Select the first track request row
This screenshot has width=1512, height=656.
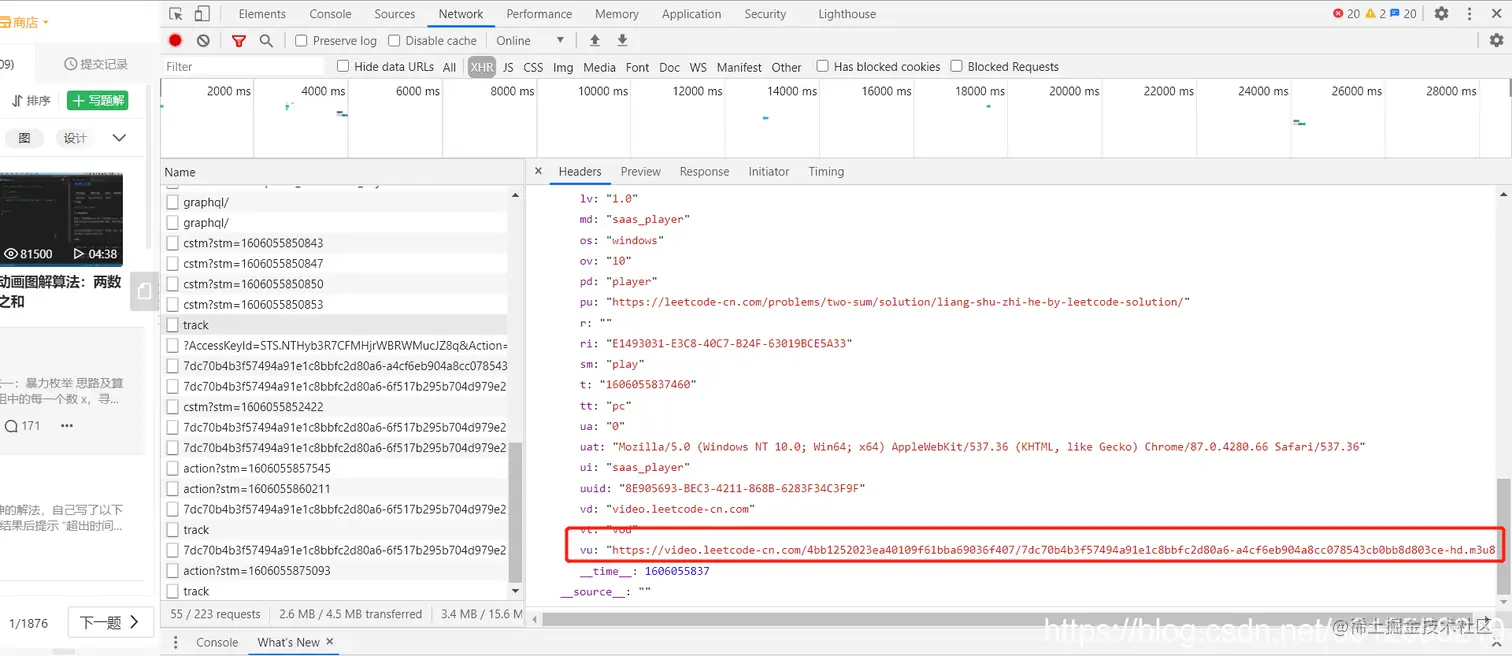pos(335,325)
